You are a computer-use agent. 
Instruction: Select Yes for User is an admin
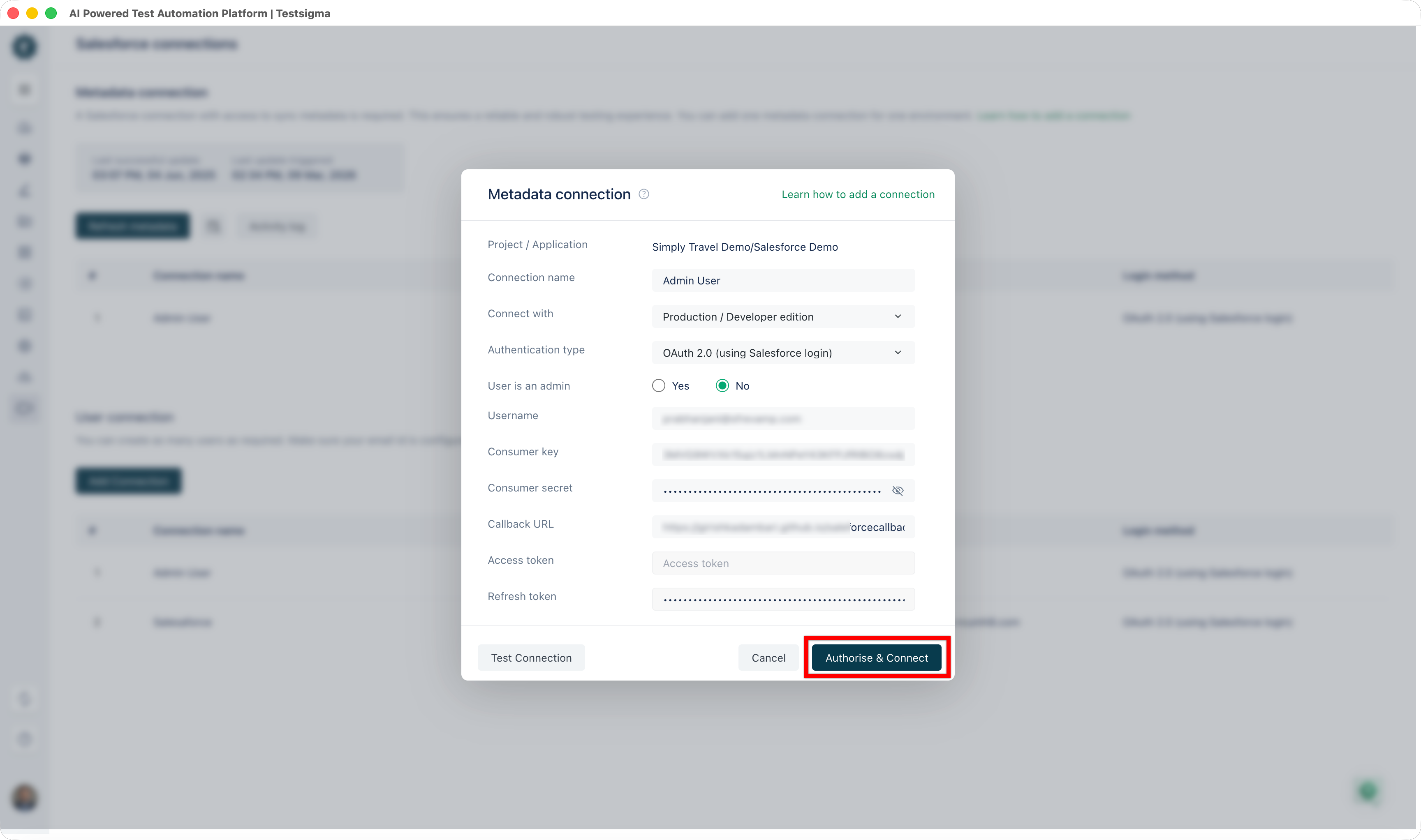658,385
